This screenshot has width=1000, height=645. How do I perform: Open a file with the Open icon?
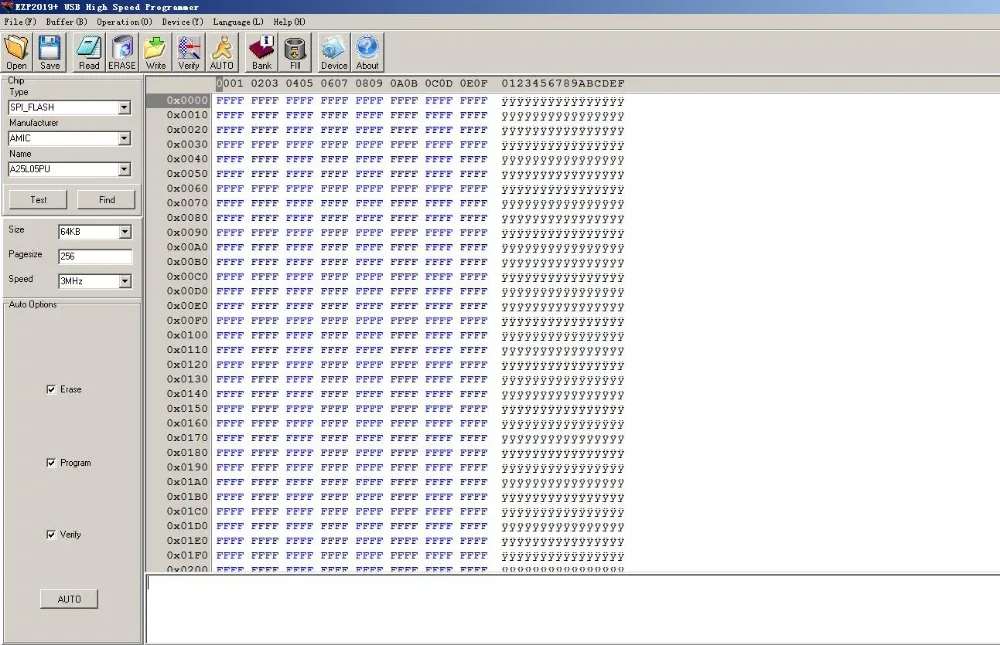click(x=17, y=52)
